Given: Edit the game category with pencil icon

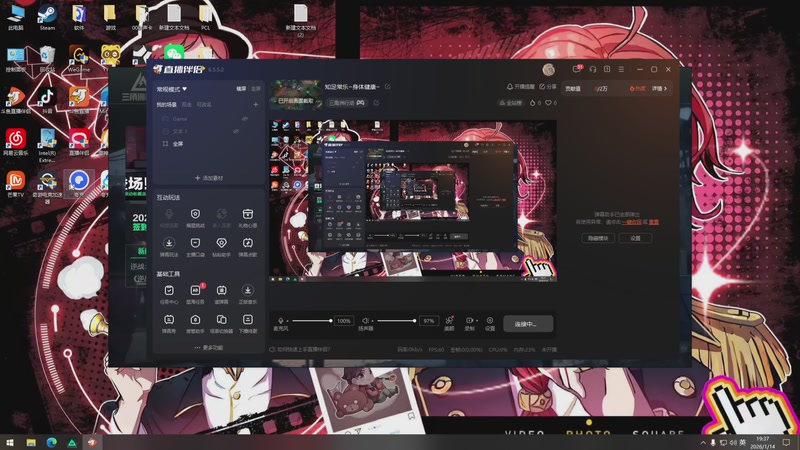Looking at the screenshot, I should [x=376, y=103].
